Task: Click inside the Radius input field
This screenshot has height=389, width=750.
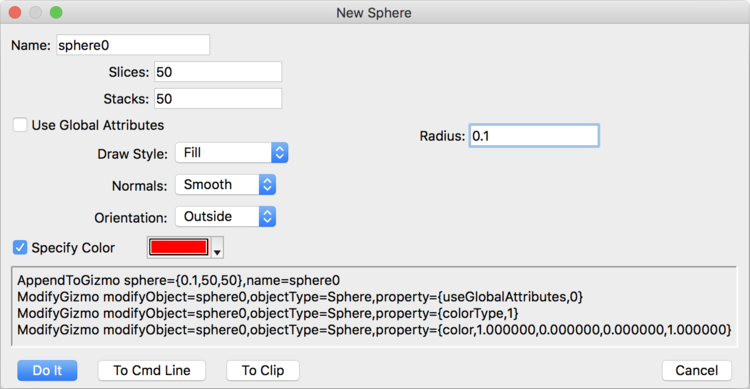Action: pyautogui.click(x=534, y=136)
